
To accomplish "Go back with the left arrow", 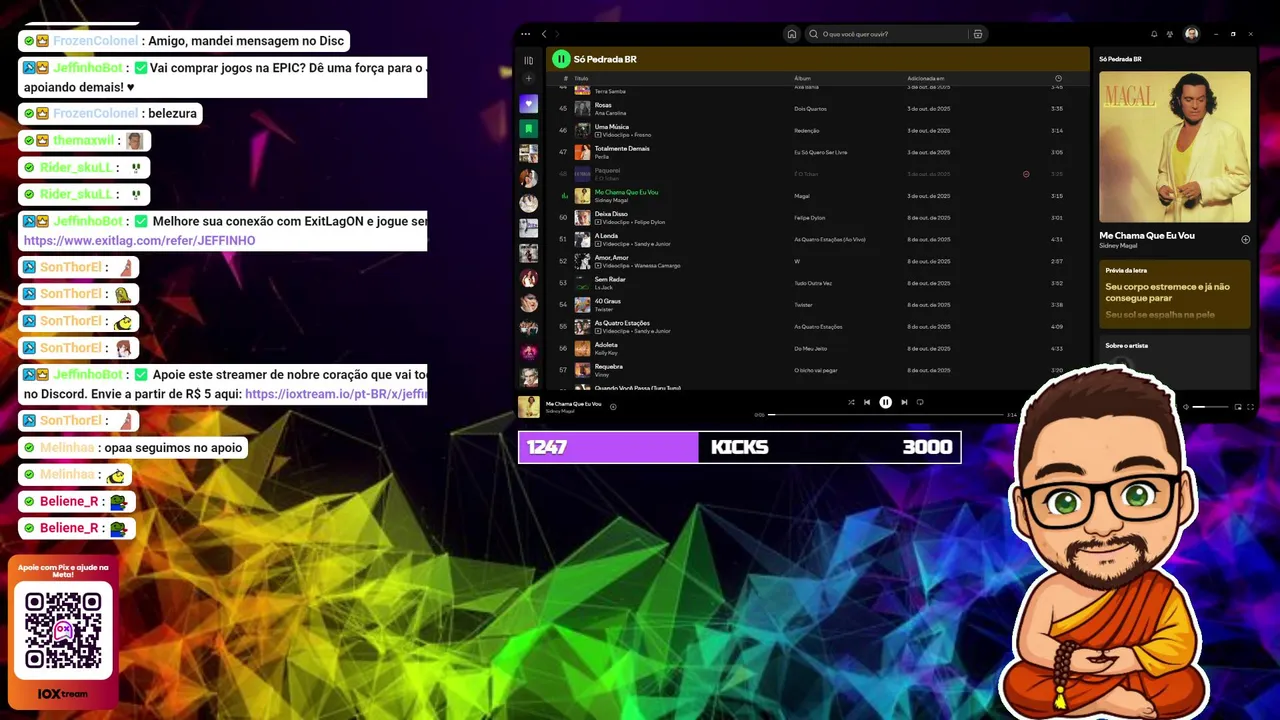I will pyautogui.click(x=544, y=34).
